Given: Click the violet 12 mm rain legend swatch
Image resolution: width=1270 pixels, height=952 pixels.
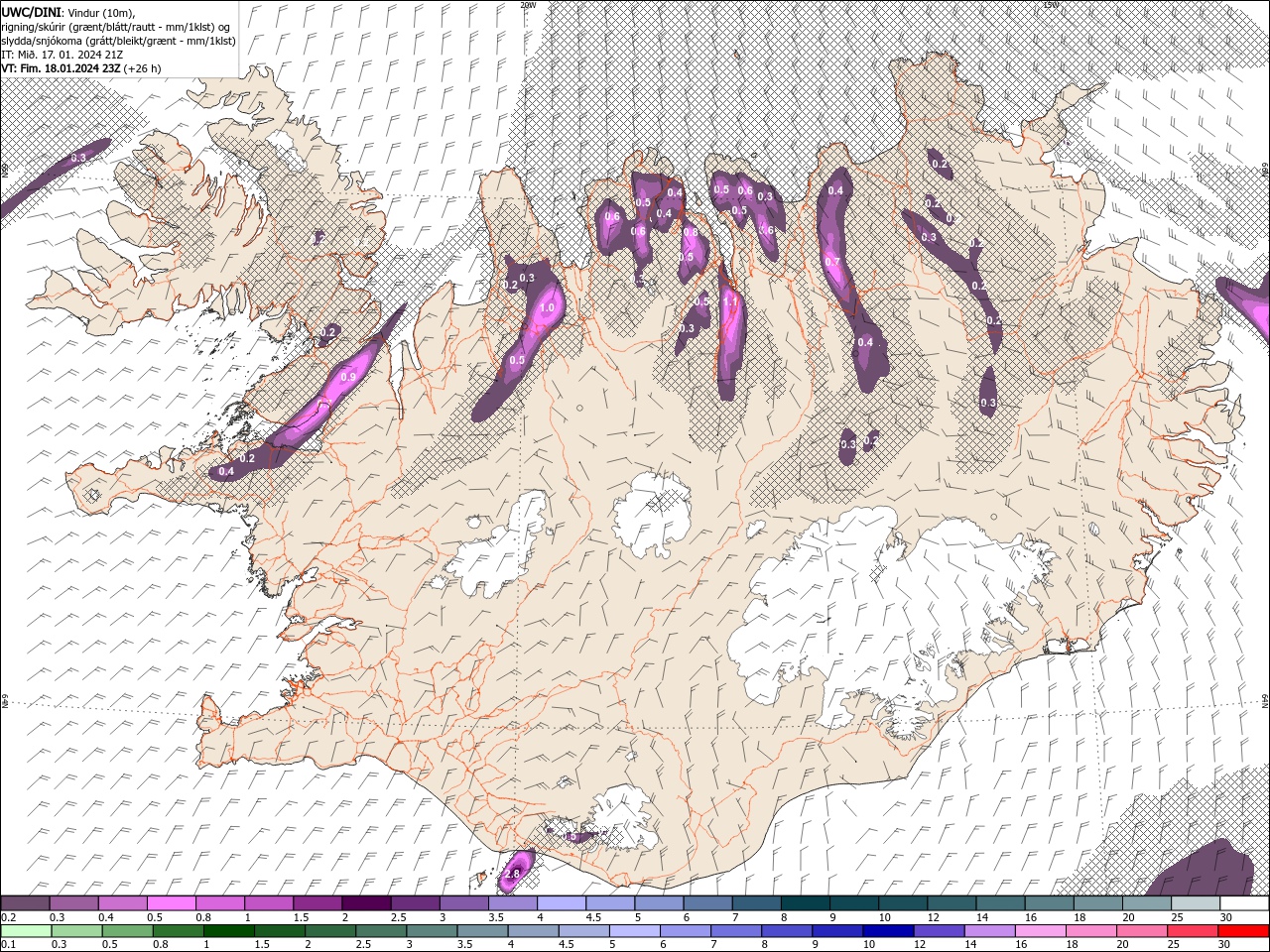Looking at the screenshot, I should tap(939, 931).
